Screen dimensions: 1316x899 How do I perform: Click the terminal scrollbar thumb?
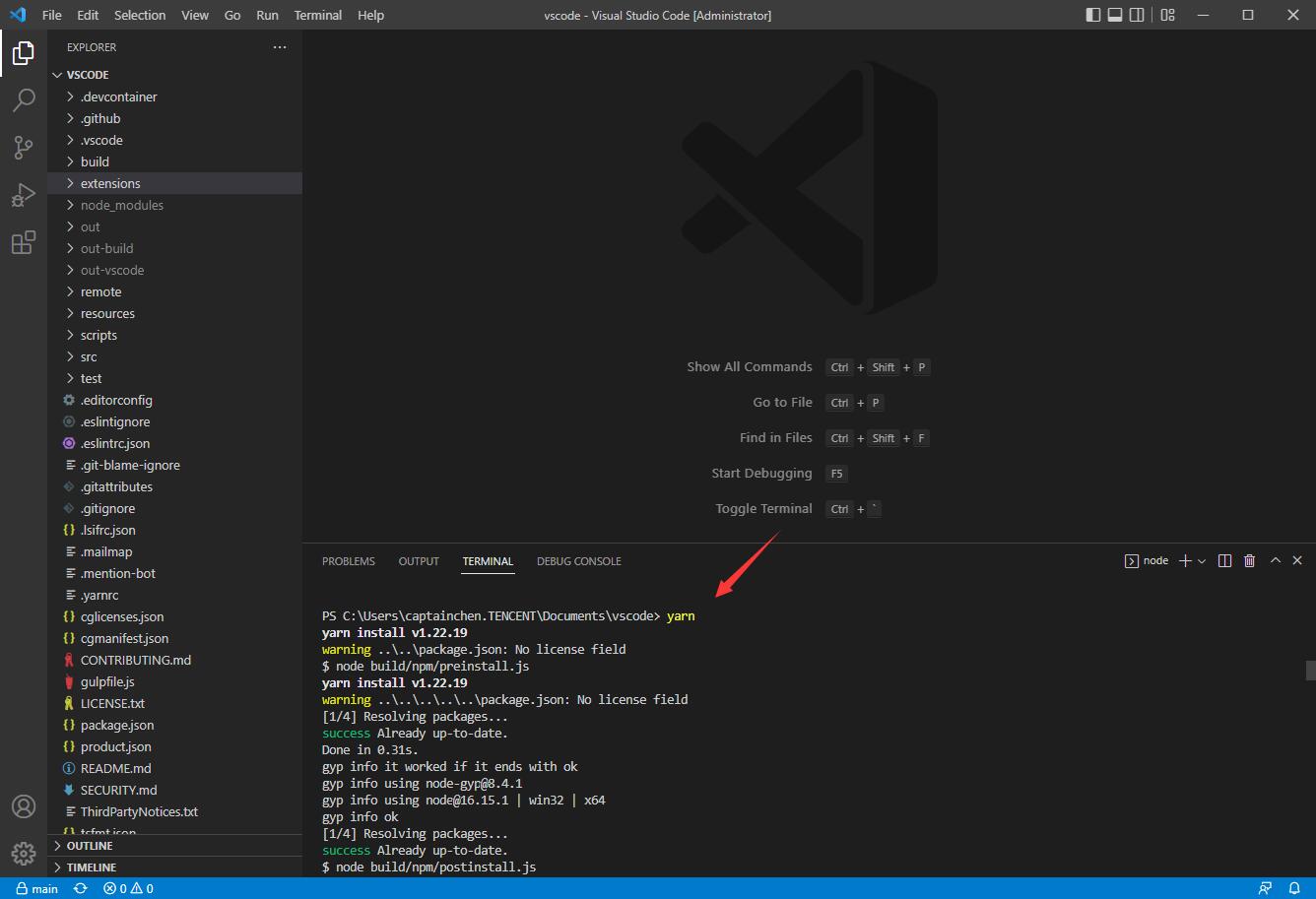coord(1311,671)
